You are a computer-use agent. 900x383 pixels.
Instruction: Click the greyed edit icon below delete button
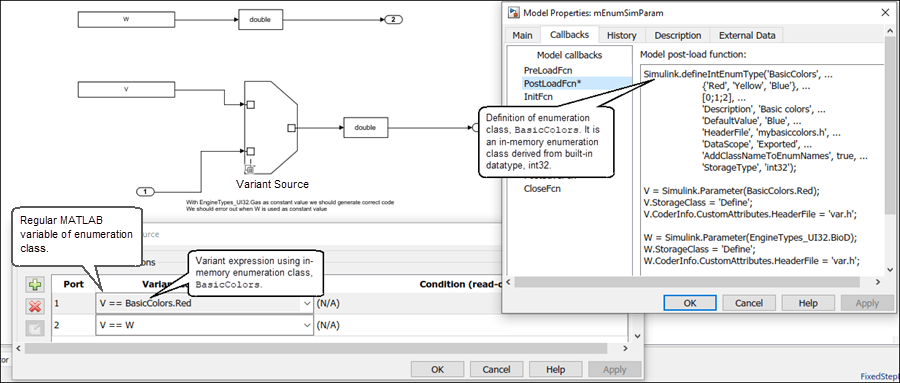point(34,328)
